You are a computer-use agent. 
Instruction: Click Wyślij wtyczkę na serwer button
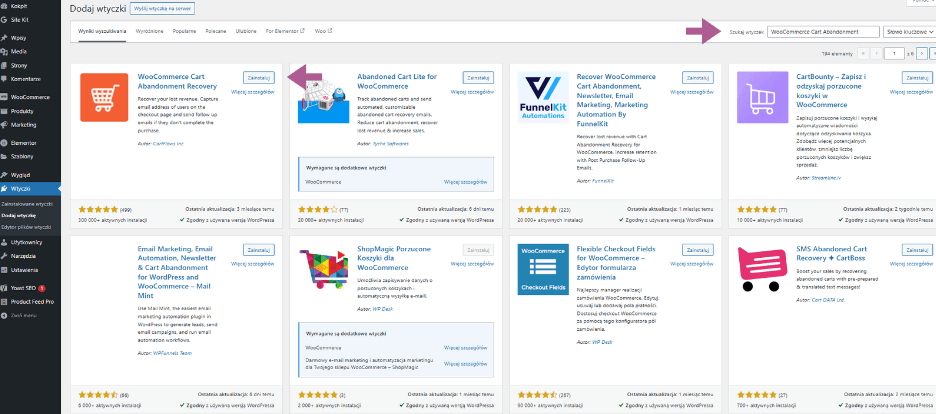[x=162, y=10]
